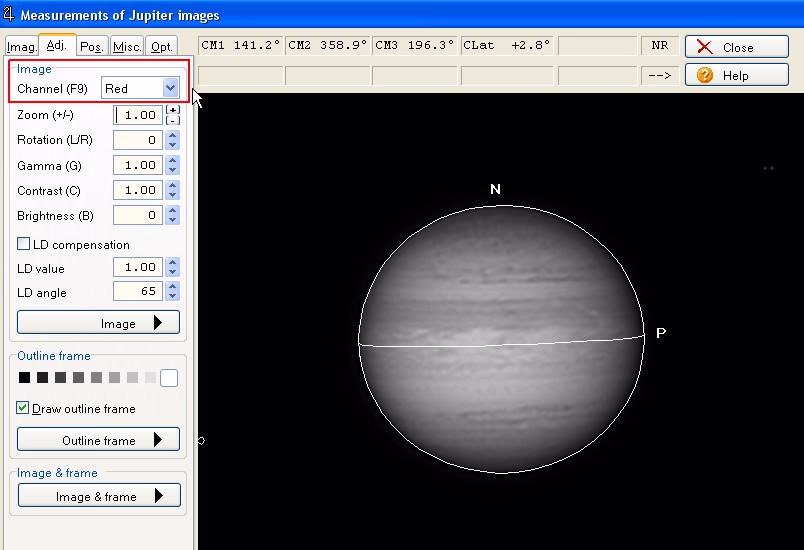Click the Gamma (G) value field

pyautogui.click(x=138, y=165)
